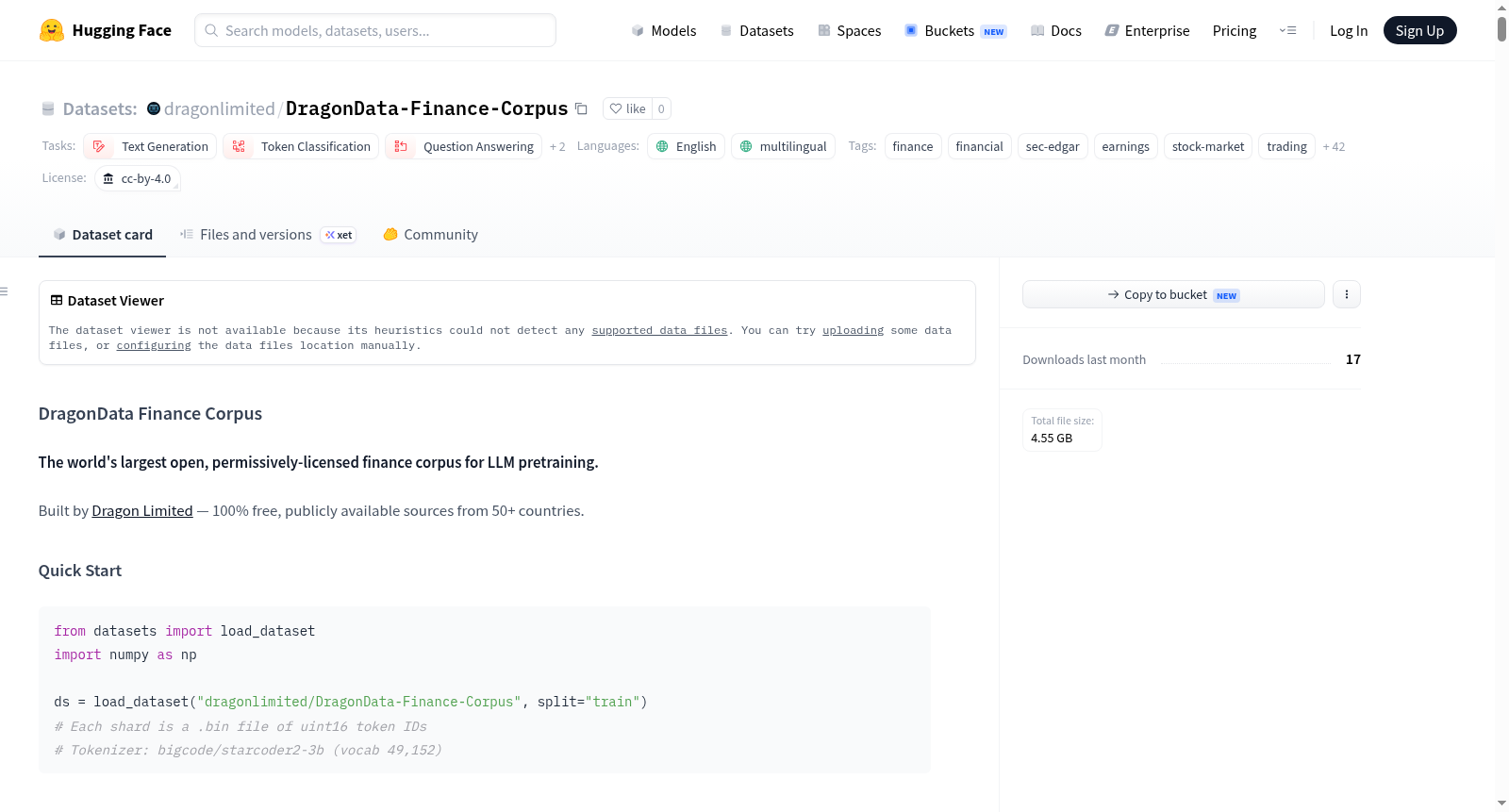Select the stock-market tag
This screenshot has width=1509, height=812.
click(x=1208, y=146)
